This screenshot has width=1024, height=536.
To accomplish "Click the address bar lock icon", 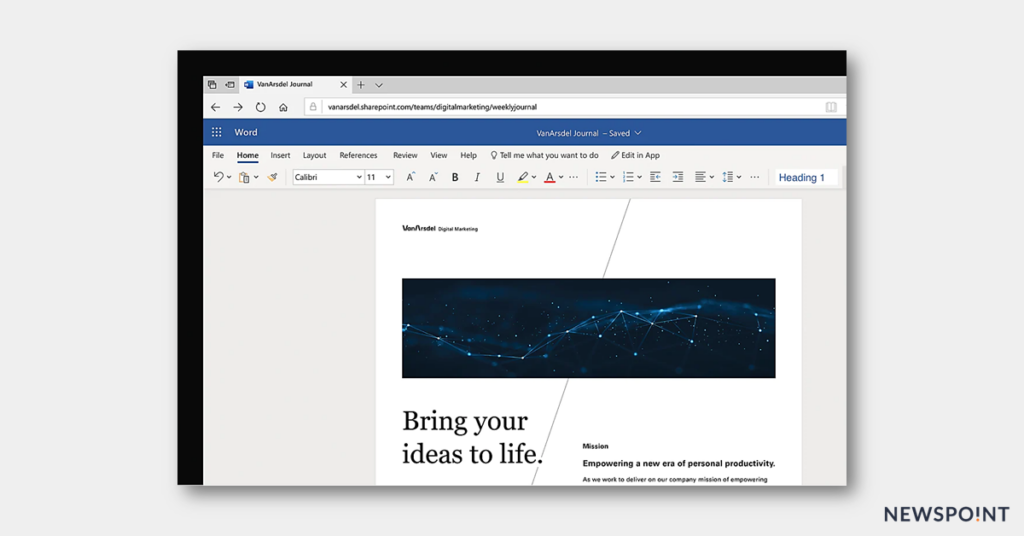I will point(313,106).
